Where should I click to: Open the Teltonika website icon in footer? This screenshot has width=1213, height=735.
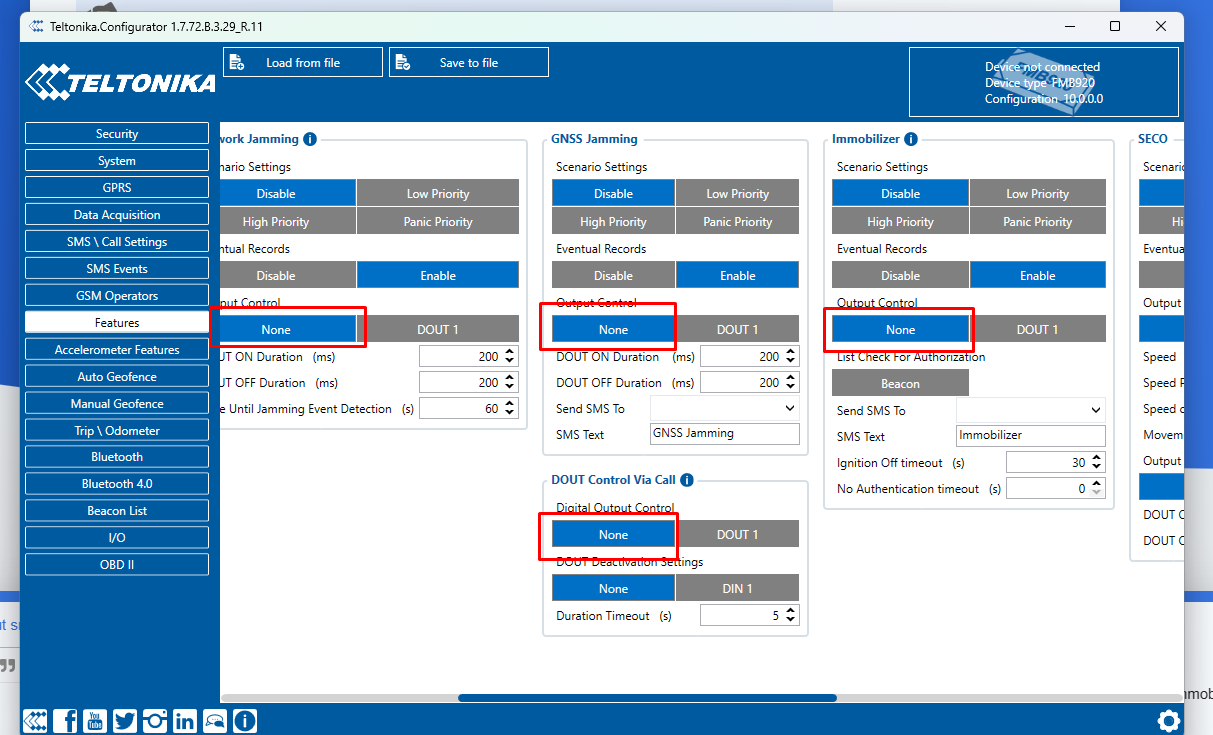point(35,720)
